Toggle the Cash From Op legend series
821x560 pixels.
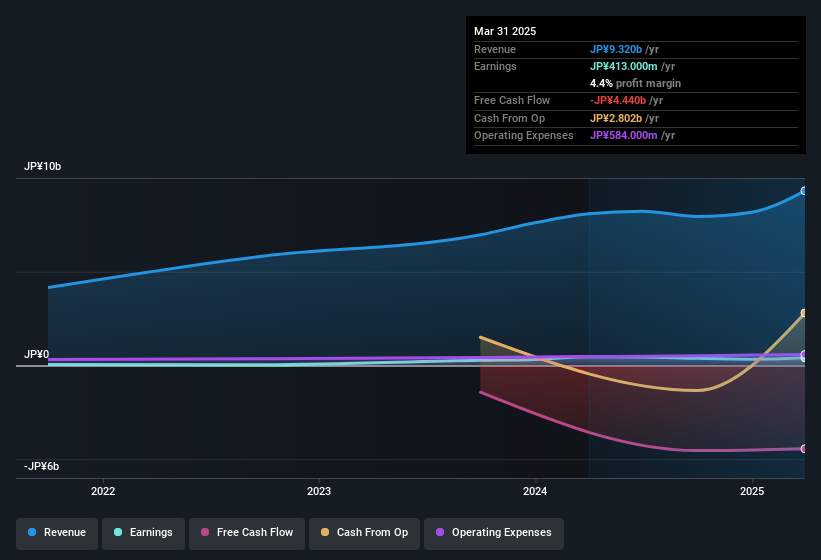[364, 533]
